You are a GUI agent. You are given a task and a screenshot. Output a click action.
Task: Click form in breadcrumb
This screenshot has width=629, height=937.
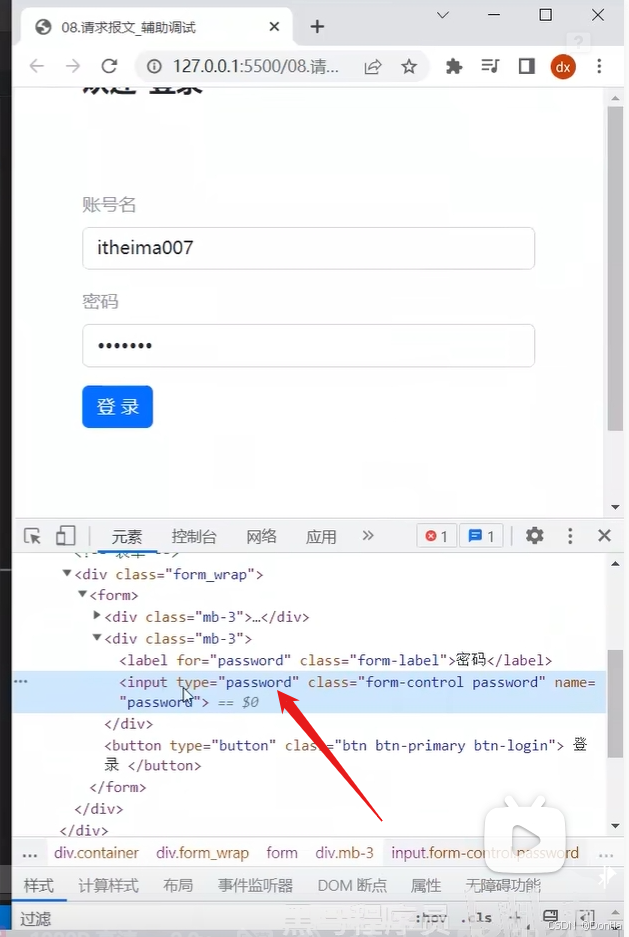[282, 853]
